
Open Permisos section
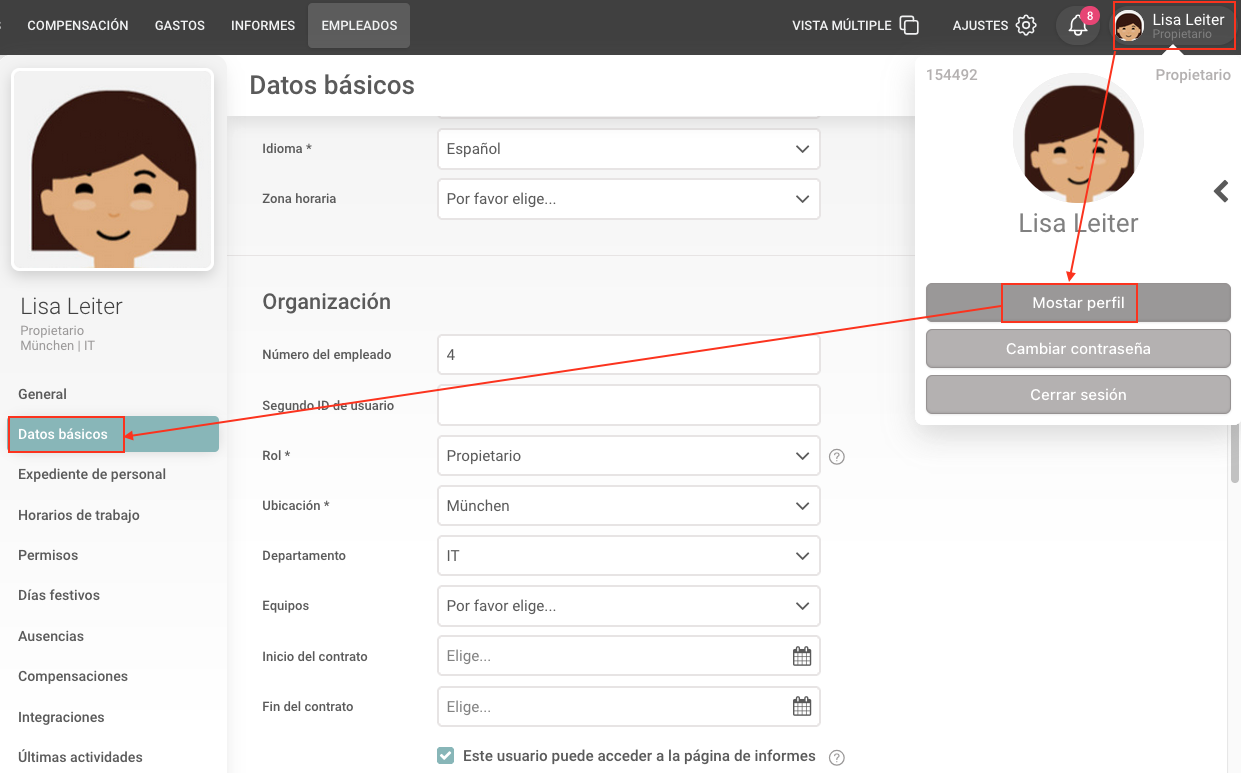(48, 555)
